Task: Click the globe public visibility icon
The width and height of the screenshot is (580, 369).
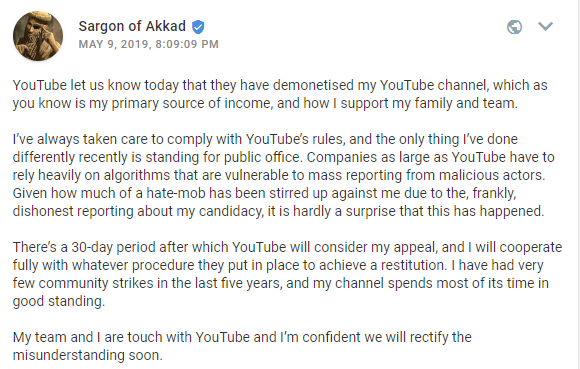Action: 514,27
